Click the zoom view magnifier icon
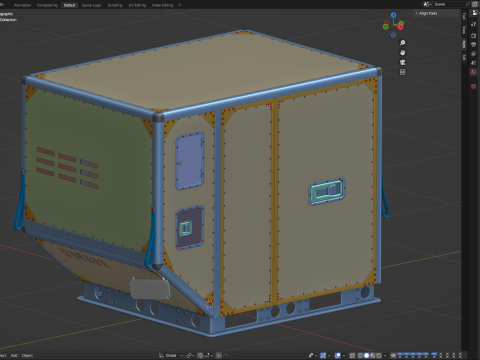This screenshot has height=360, width=480. click(402, 43)
